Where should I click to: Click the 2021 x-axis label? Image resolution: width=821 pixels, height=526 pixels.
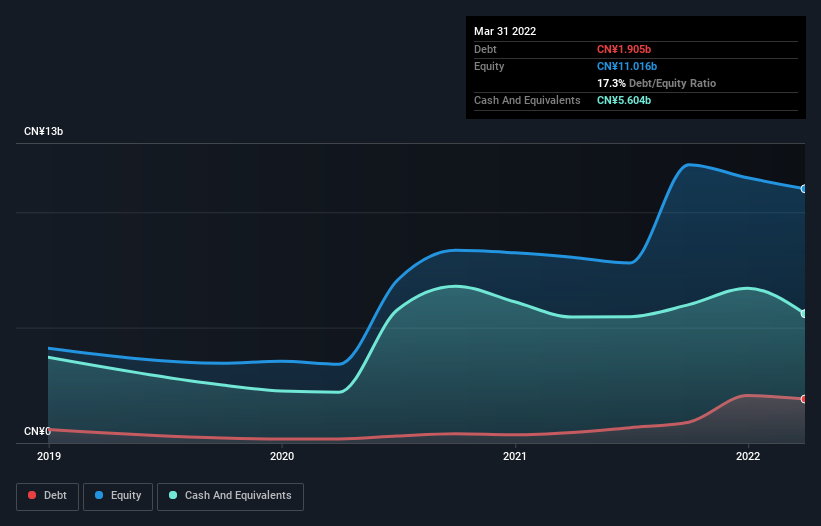point(515,456)
